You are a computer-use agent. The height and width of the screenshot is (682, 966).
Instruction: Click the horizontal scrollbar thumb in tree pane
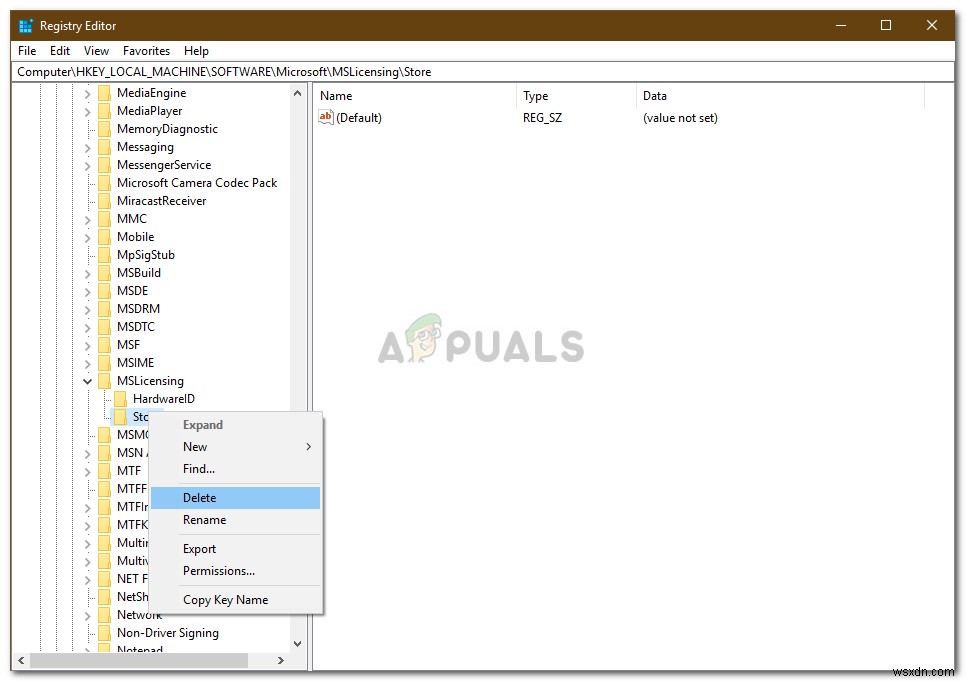[x=139, y=660]
